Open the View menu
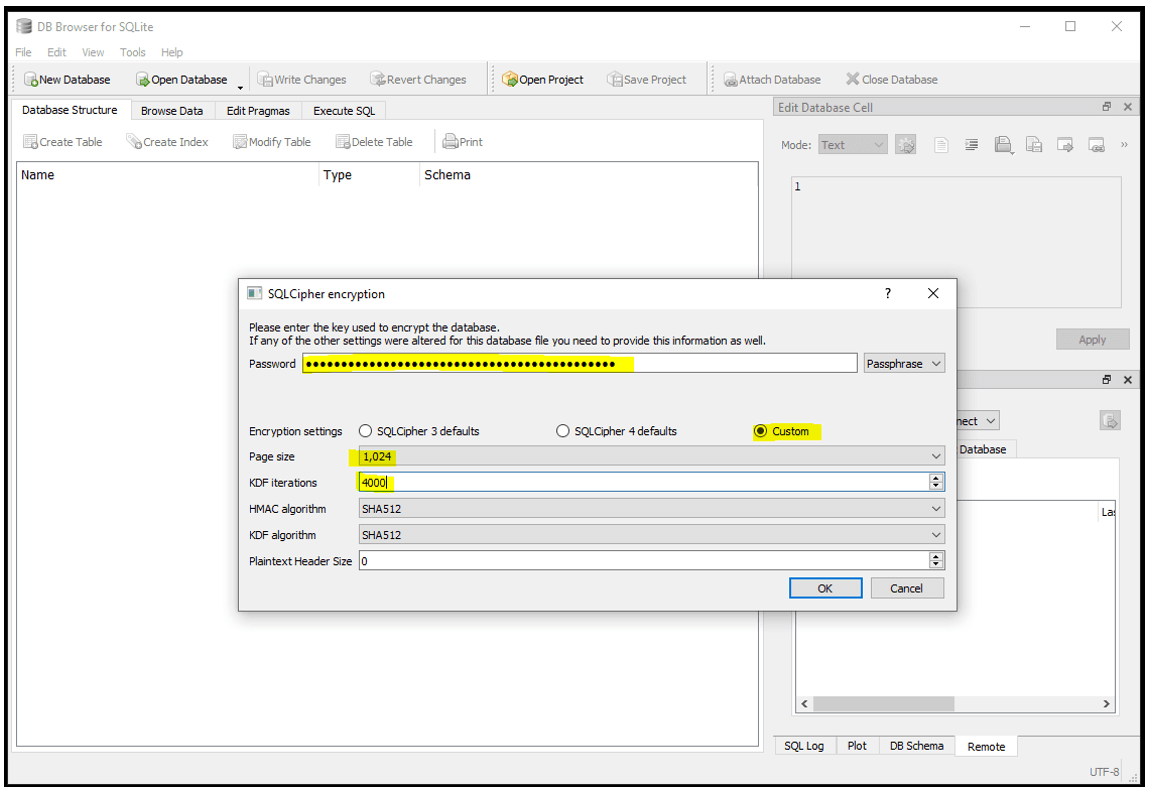The height and width of the screenshot is (797, 1155). [x=93, y=52]
